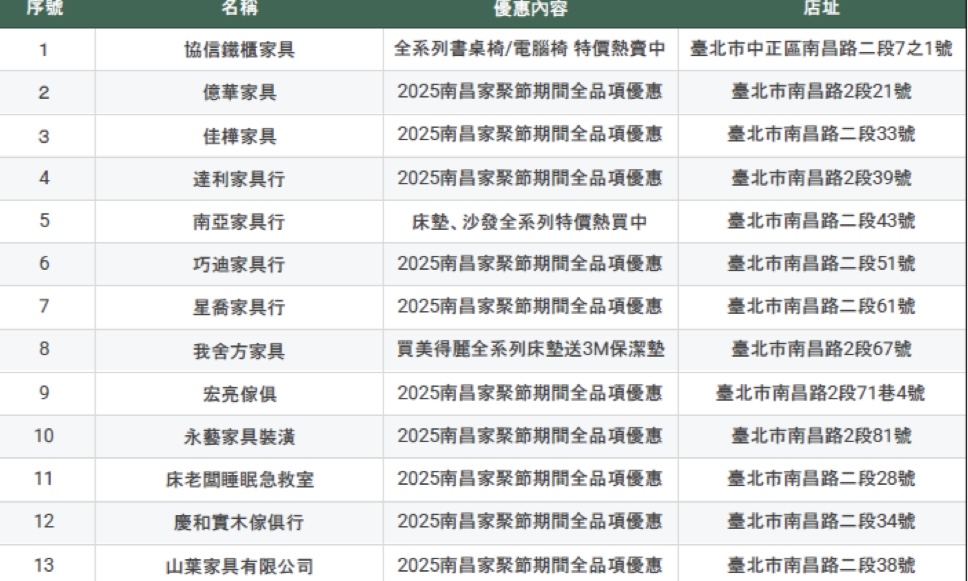Click the serial number 13 cell
The height and width of the screenshot is (581, 968).
pos(44,565)
